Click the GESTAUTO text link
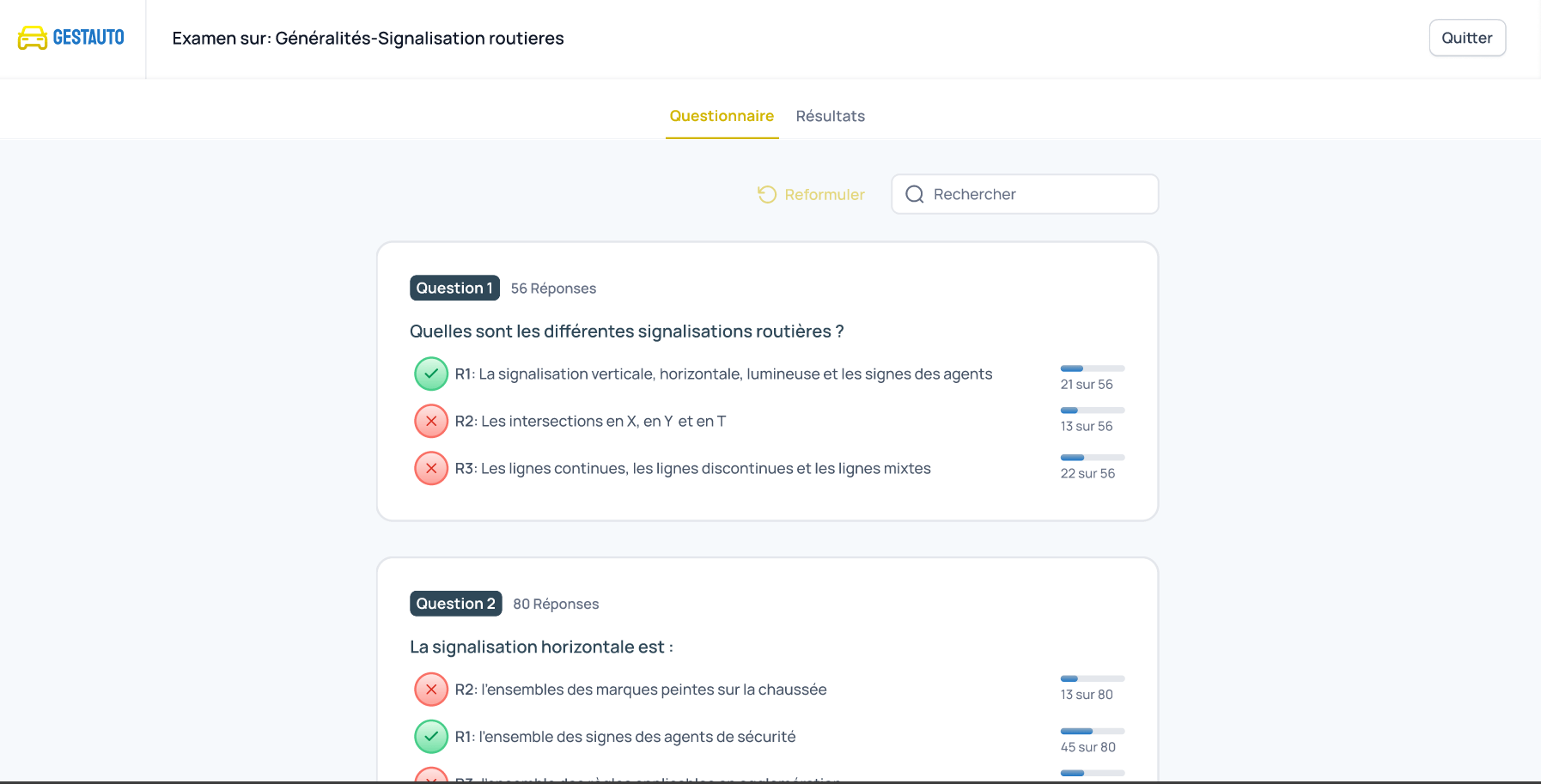Screen dimensions: 1541x784 87,37
